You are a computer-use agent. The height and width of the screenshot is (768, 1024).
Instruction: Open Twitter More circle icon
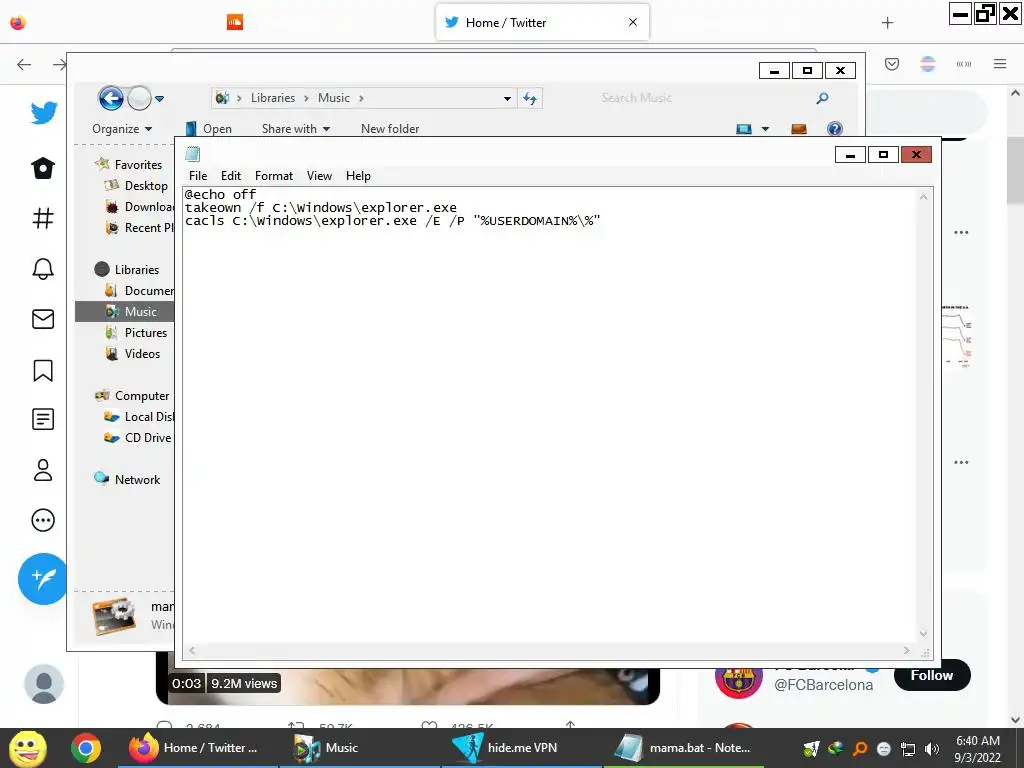tap(43, 520)
